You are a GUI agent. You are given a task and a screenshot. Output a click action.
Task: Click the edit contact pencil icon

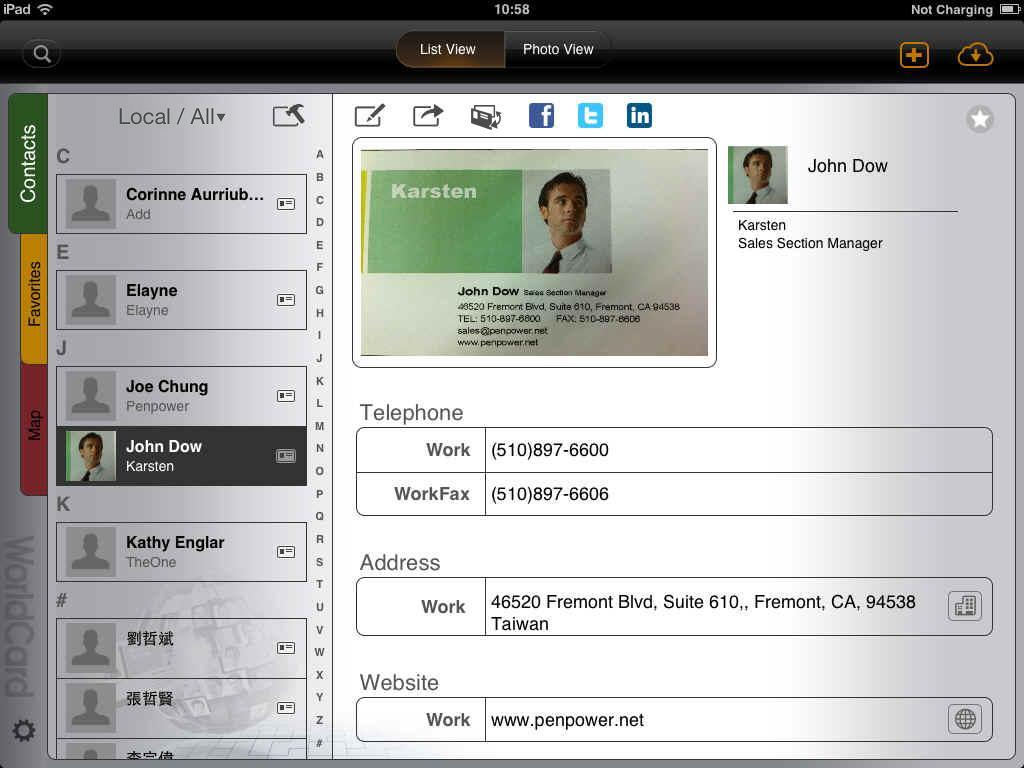(x=369, y=116)
